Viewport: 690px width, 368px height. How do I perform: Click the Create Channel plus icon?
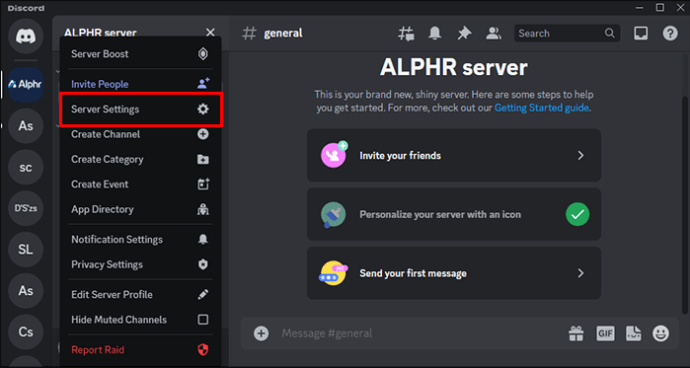click(203, 134)
